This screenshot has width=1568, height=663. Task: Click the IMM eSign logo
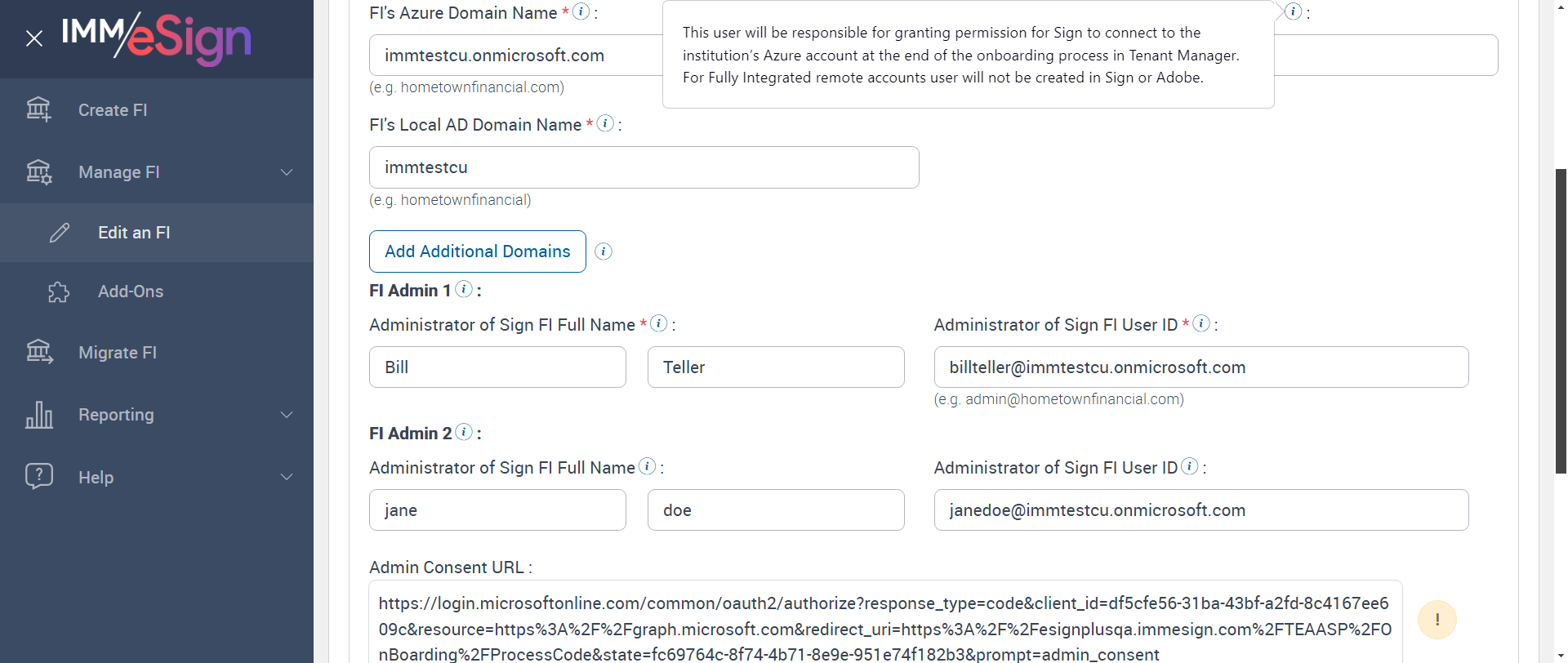pos(157,38)
